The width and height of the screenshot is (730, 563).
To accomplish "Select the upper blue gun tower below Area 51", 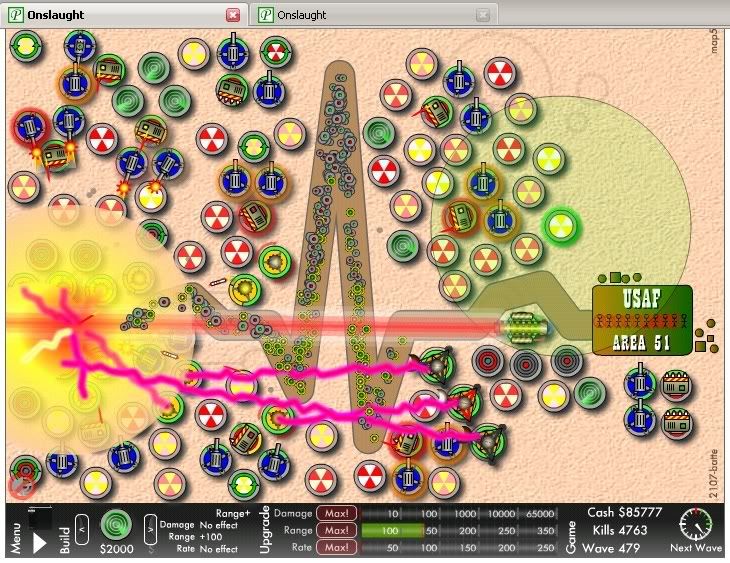I will pyautogui.click(x=640, y=382).
